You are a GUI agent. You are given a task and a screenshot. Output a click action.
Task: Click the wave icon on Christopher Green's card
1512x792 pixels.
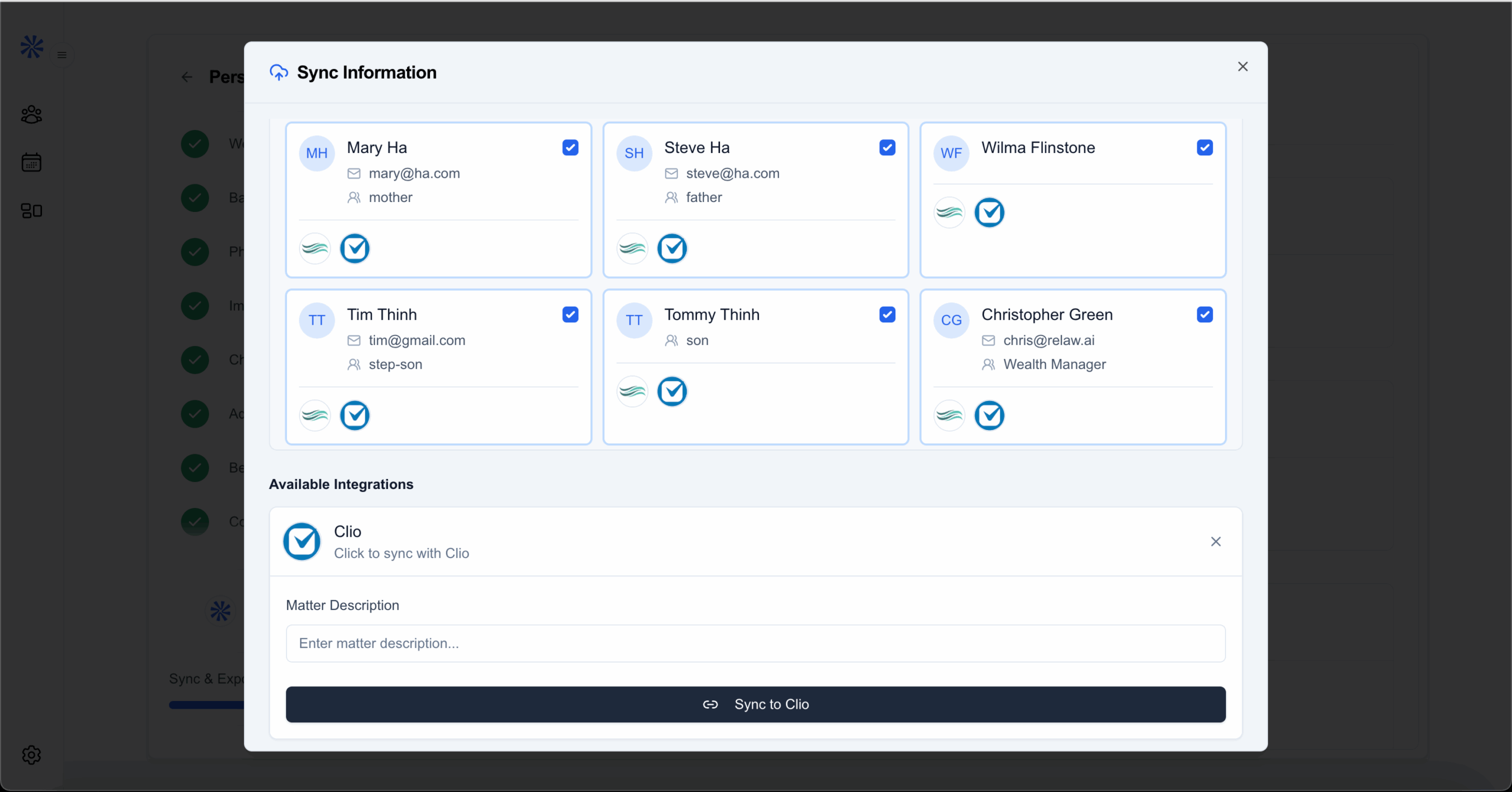point(950,416)
